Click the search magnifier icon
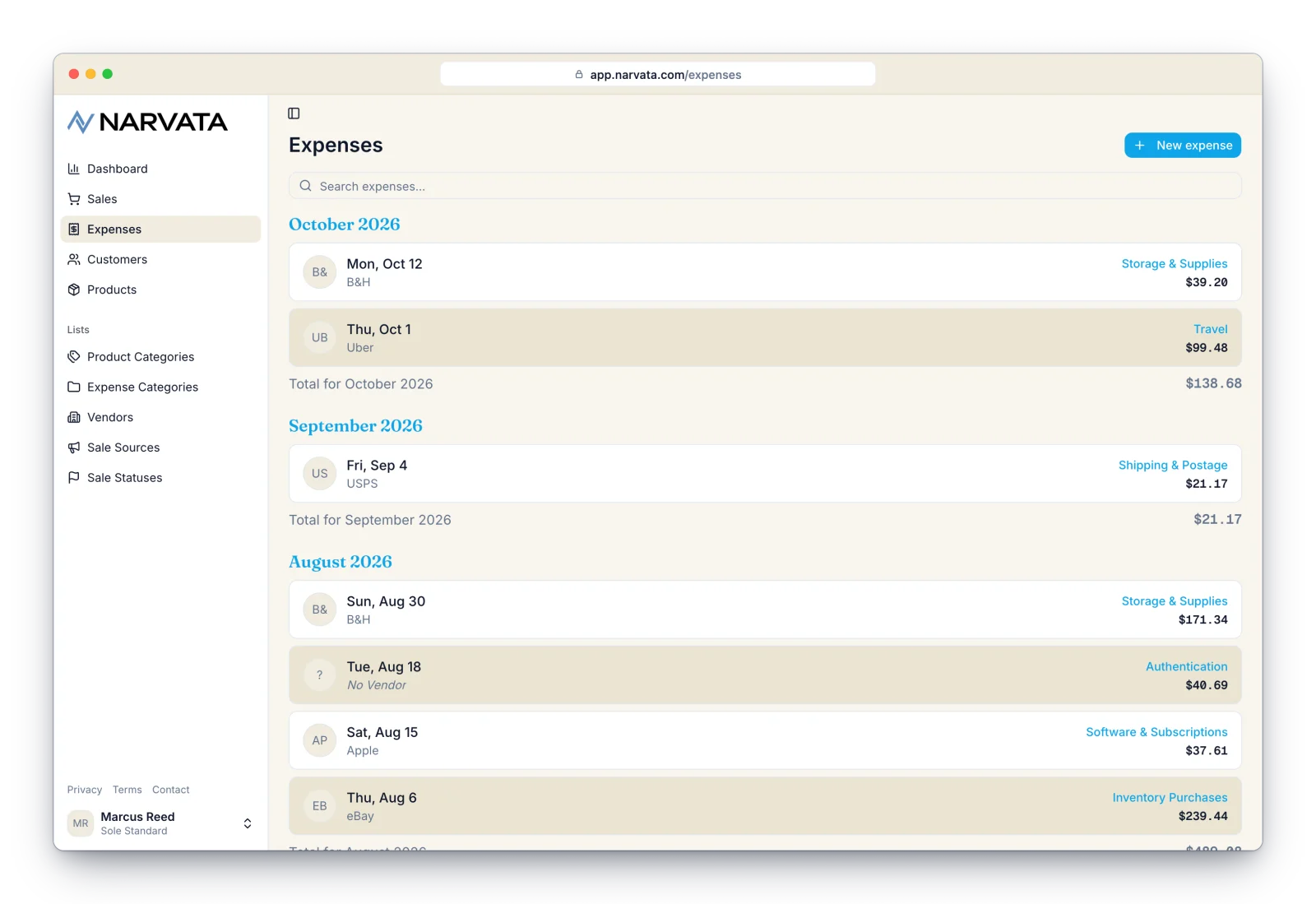1316x904 pixels. [x=305, y=186]
